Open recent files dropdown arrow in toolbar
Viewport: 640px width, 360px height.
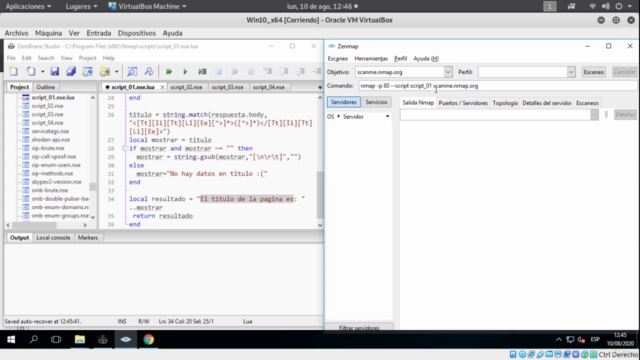tap(42, 72)
